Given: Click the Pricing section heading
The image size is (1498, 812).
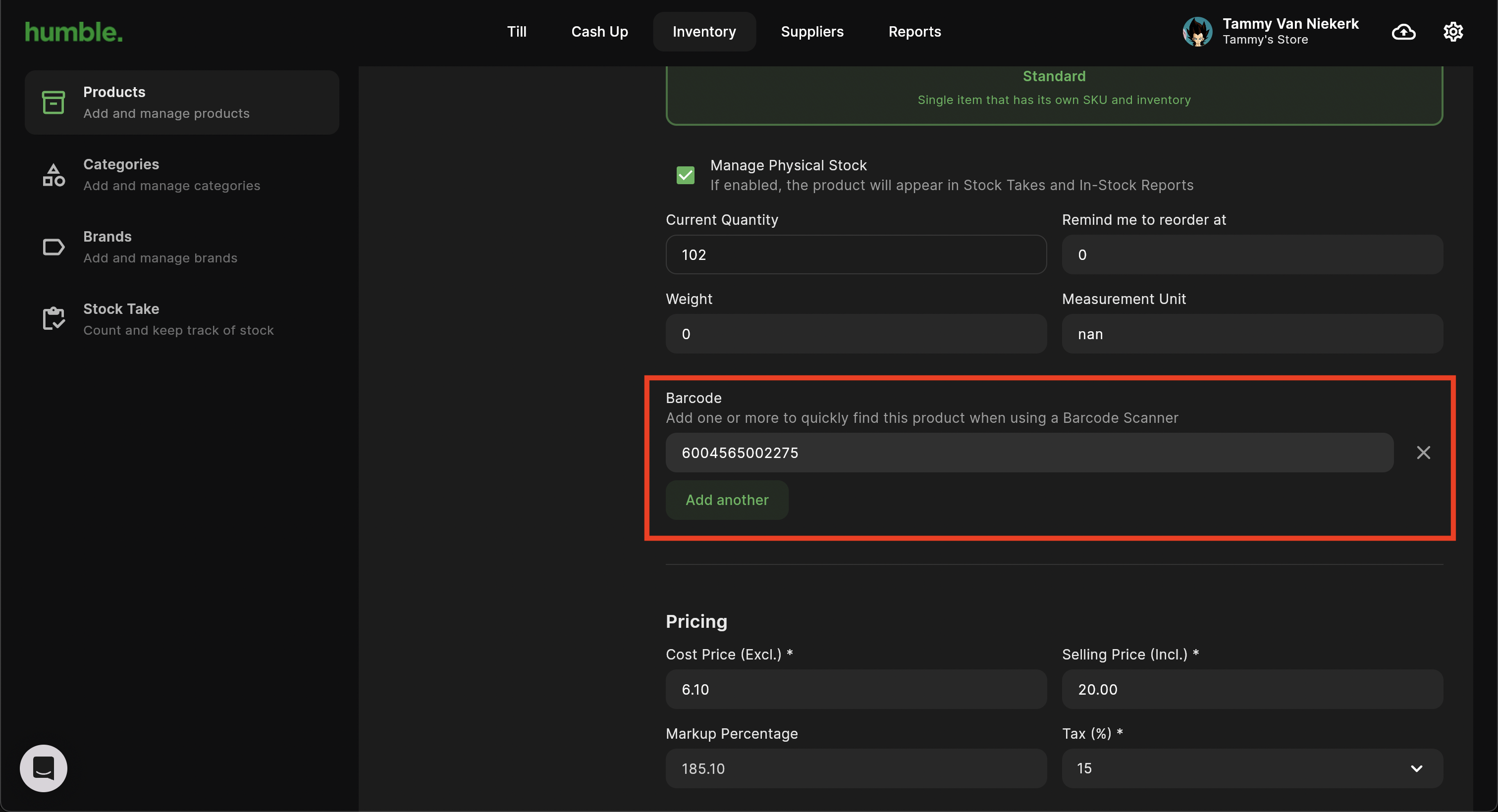Looking at the screenshot, I should [696, 621].
